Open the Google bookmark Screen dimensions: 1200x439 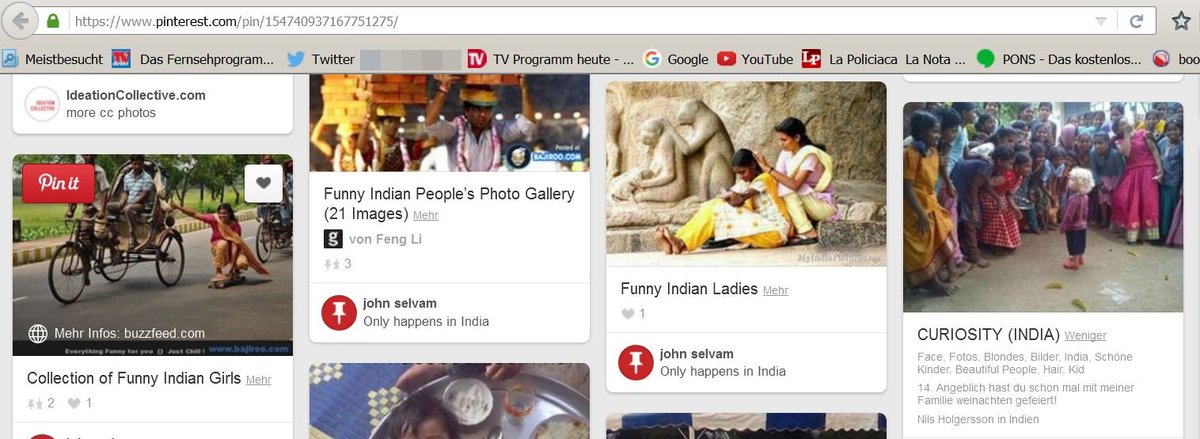(676, 59)
